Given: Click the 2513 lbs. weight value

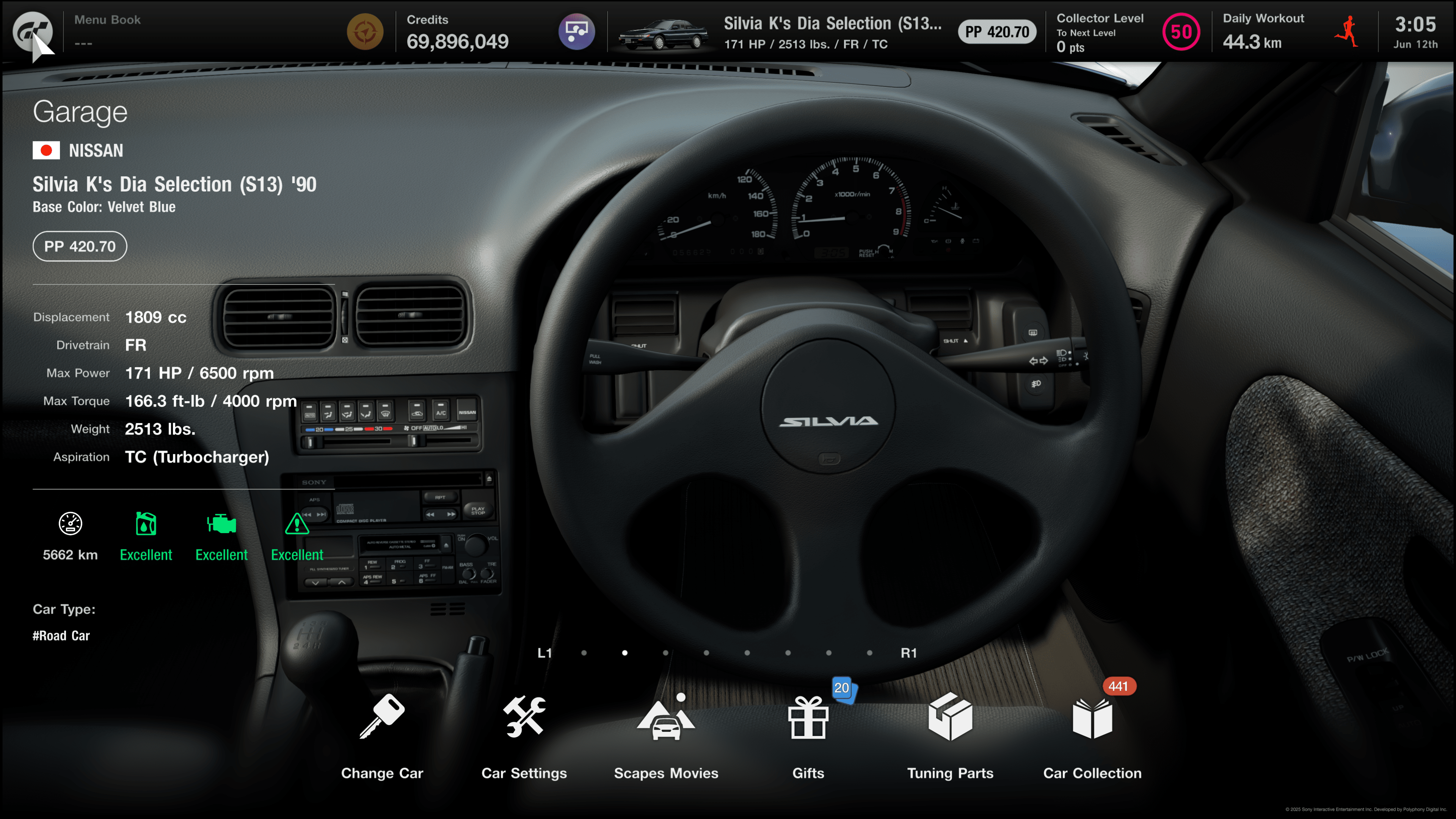Looking at the screenshot, I should 160,429.
